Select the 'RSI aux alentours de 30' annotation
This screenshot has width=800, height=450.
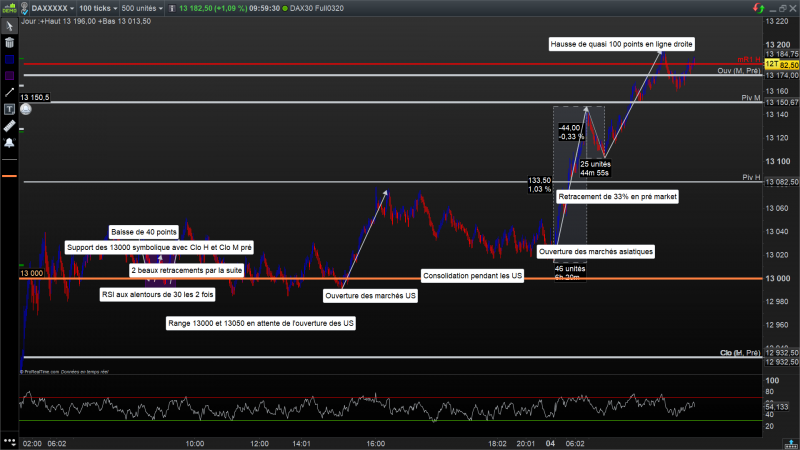(158, 294)
